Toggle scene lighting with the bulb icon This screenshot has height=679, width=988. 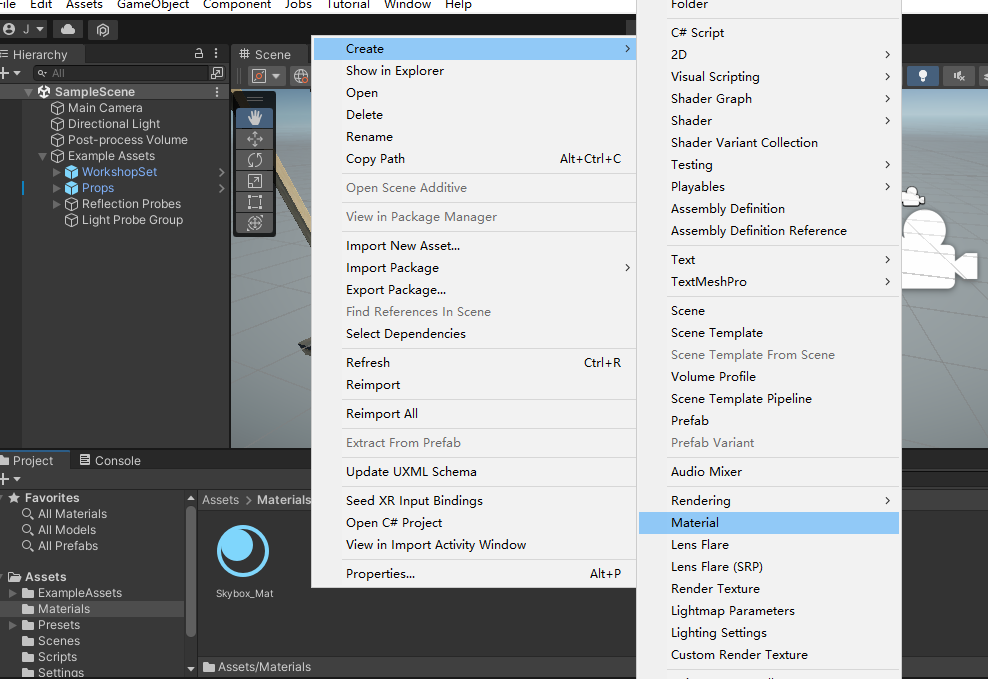(922, 76)
